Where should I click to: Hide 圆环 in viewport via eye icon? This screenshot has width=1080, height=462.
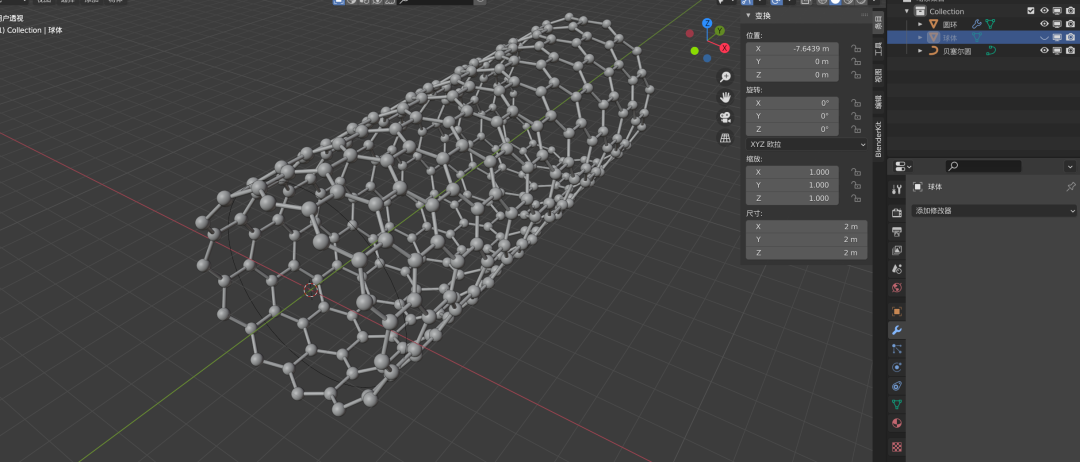click(x=1044, y=24)
